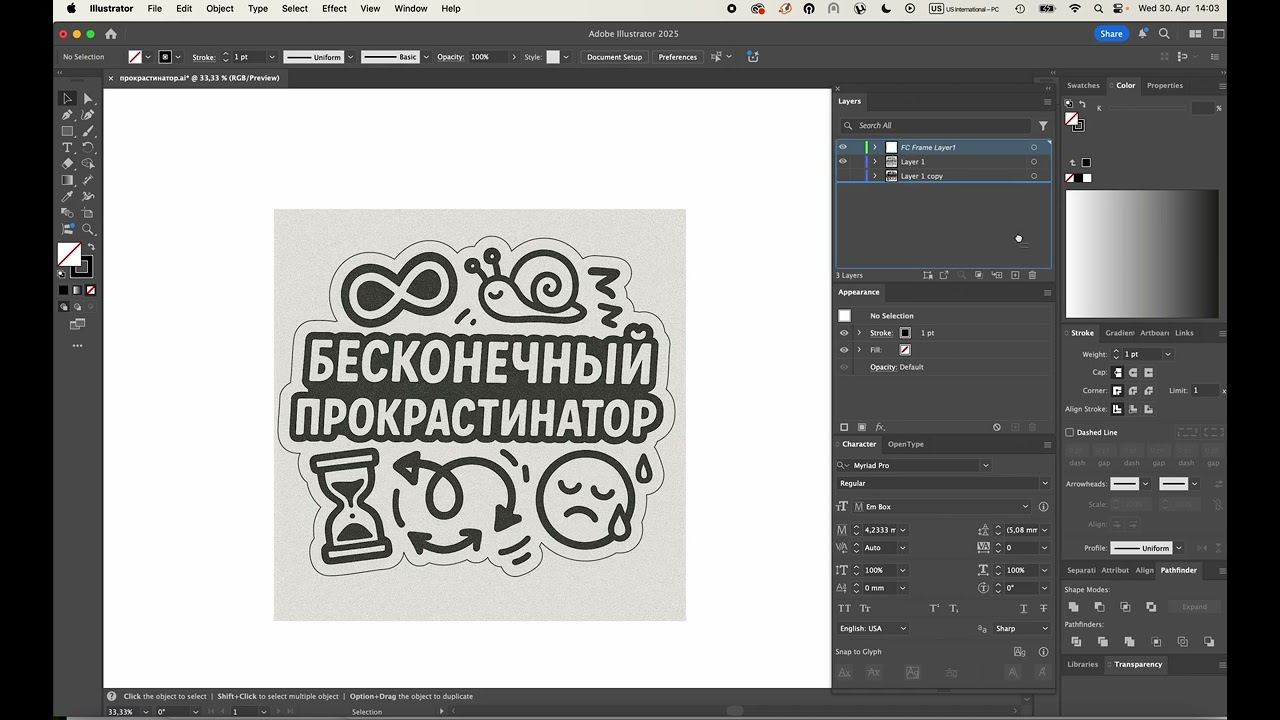Select the Pen tool

click(x=67, y=115)
